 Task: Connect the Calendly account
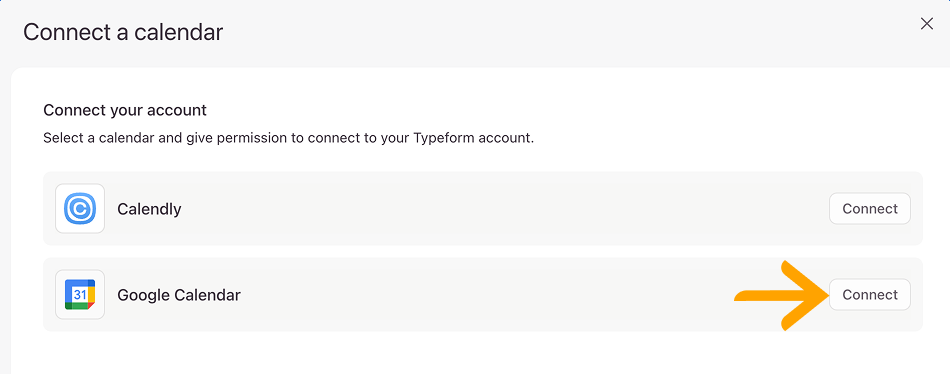coord(869,209)
